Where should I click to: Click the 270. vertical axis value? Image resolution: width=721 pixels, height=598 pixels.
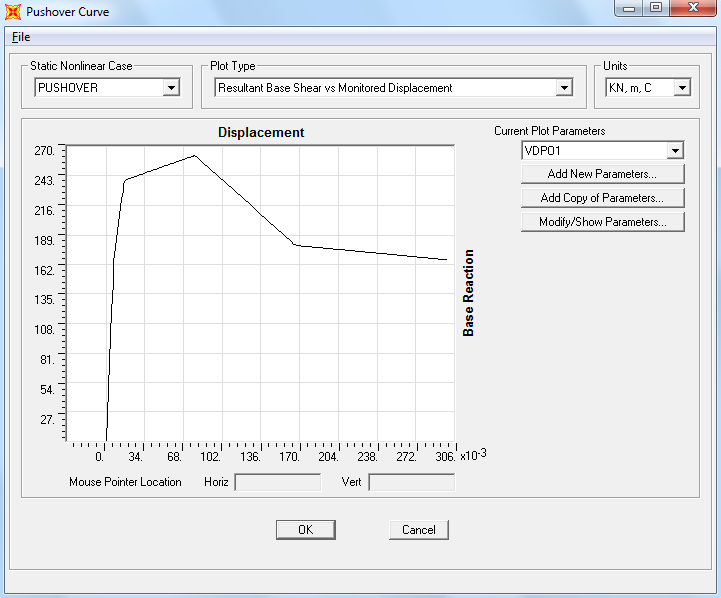point(45,151)
